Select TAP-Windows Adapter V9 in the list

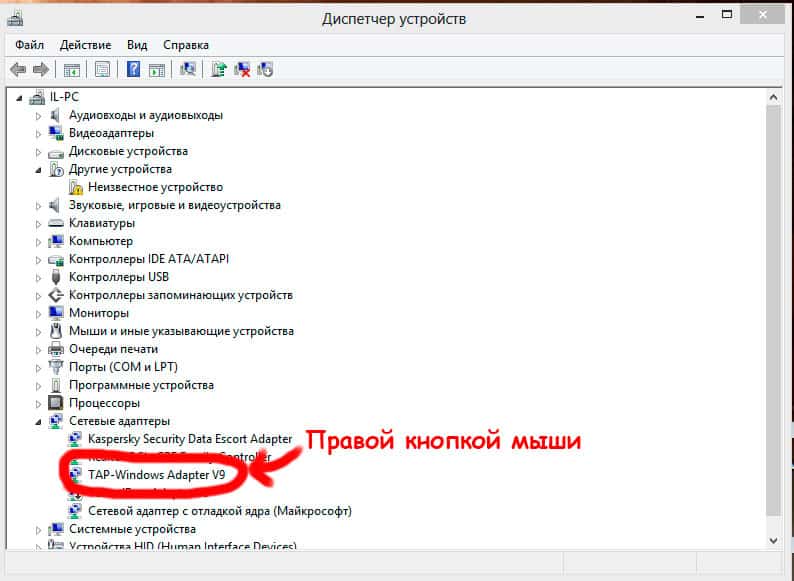tap(156, 475)
